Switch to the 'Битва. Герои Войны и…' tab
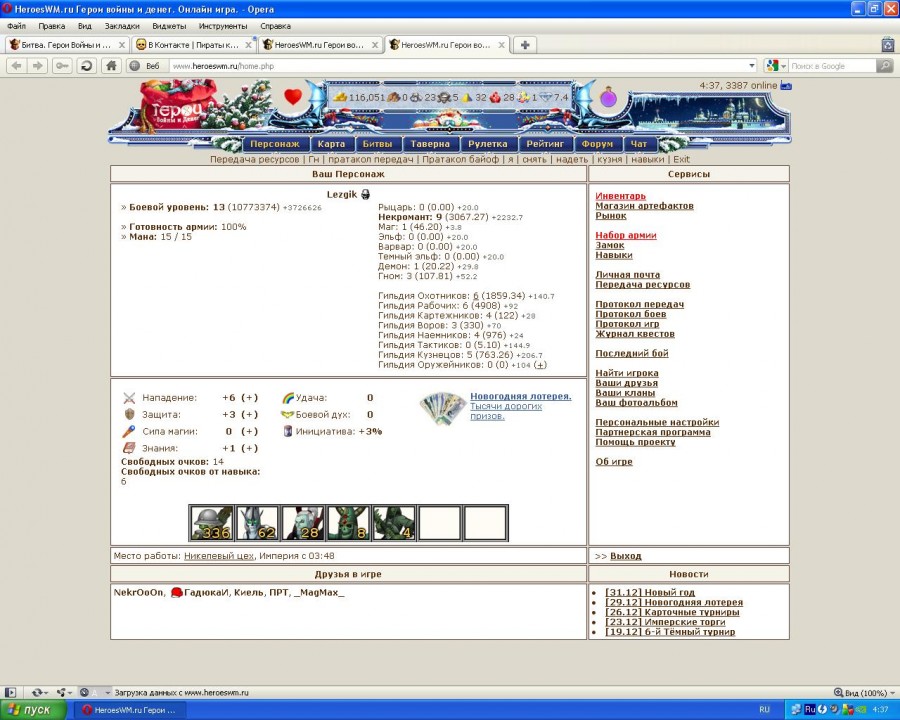Screen dimensions: 900x720 tap(67, 45)
